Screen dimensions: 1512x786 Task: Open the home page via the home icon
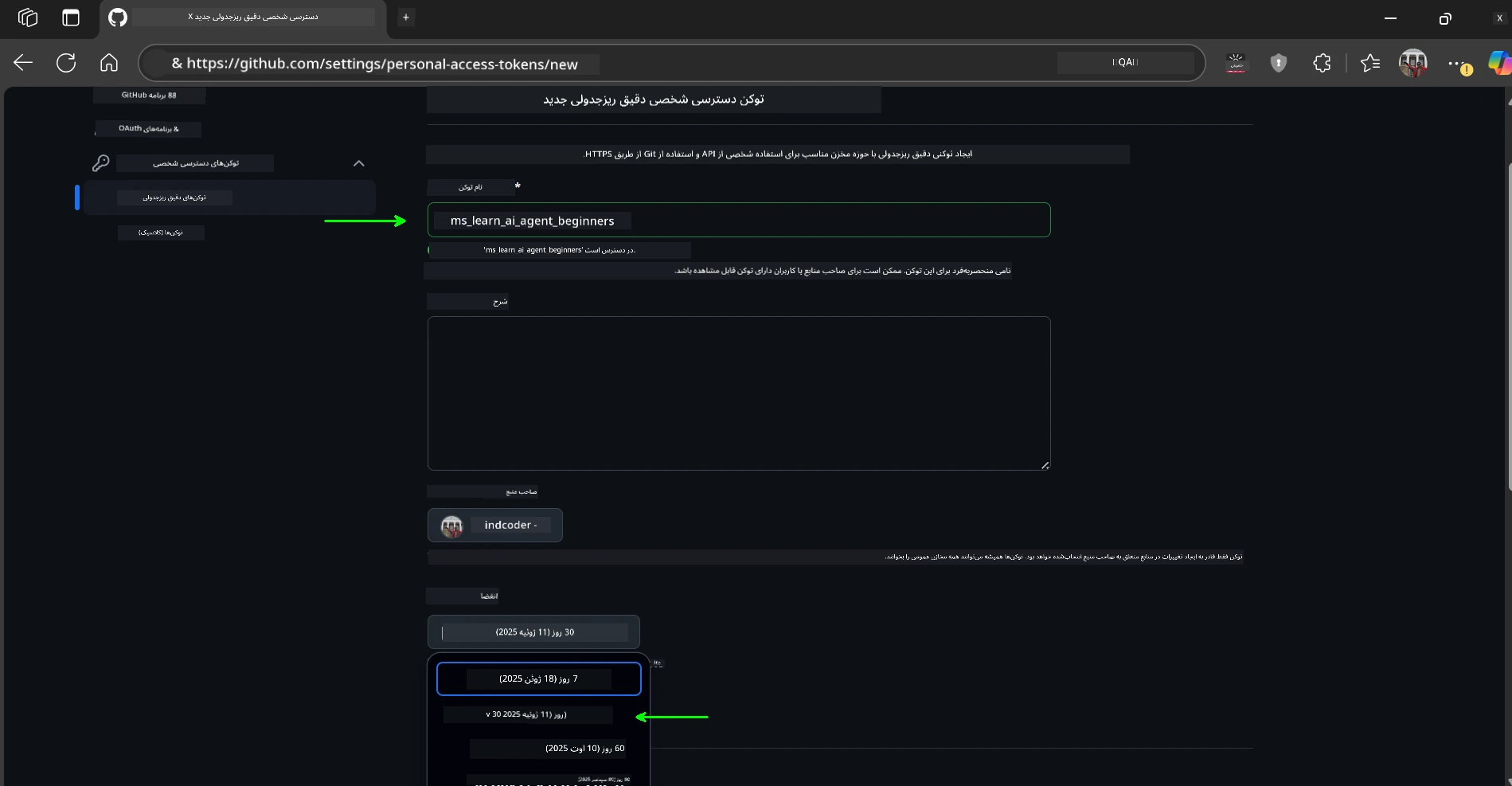[x=109, y=63]
